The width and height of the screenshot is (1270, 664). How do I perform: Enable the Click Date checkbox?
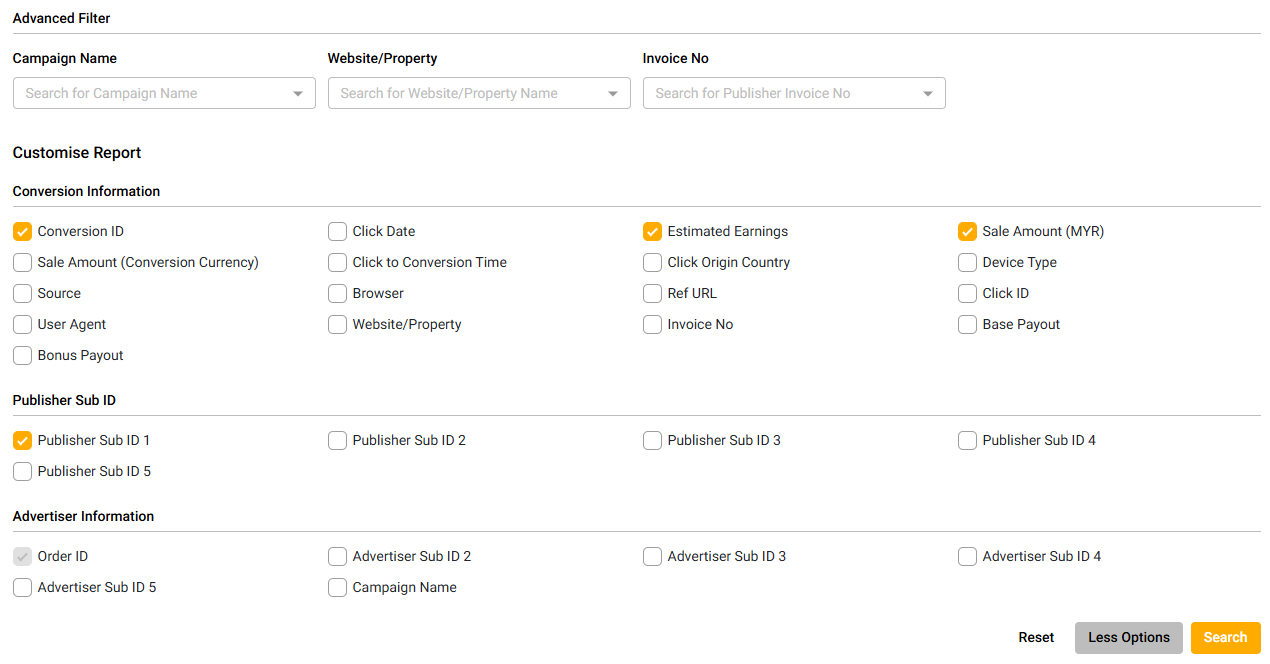337,232
